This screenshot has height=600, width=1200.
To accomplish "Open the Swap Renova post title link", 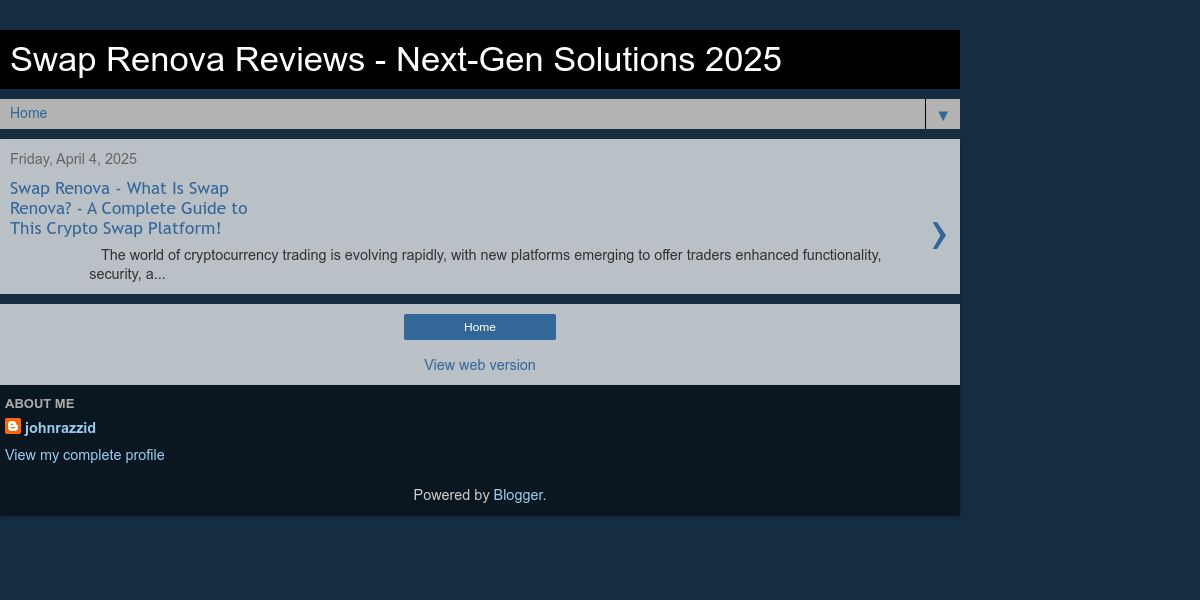I will tap(129, 208).
